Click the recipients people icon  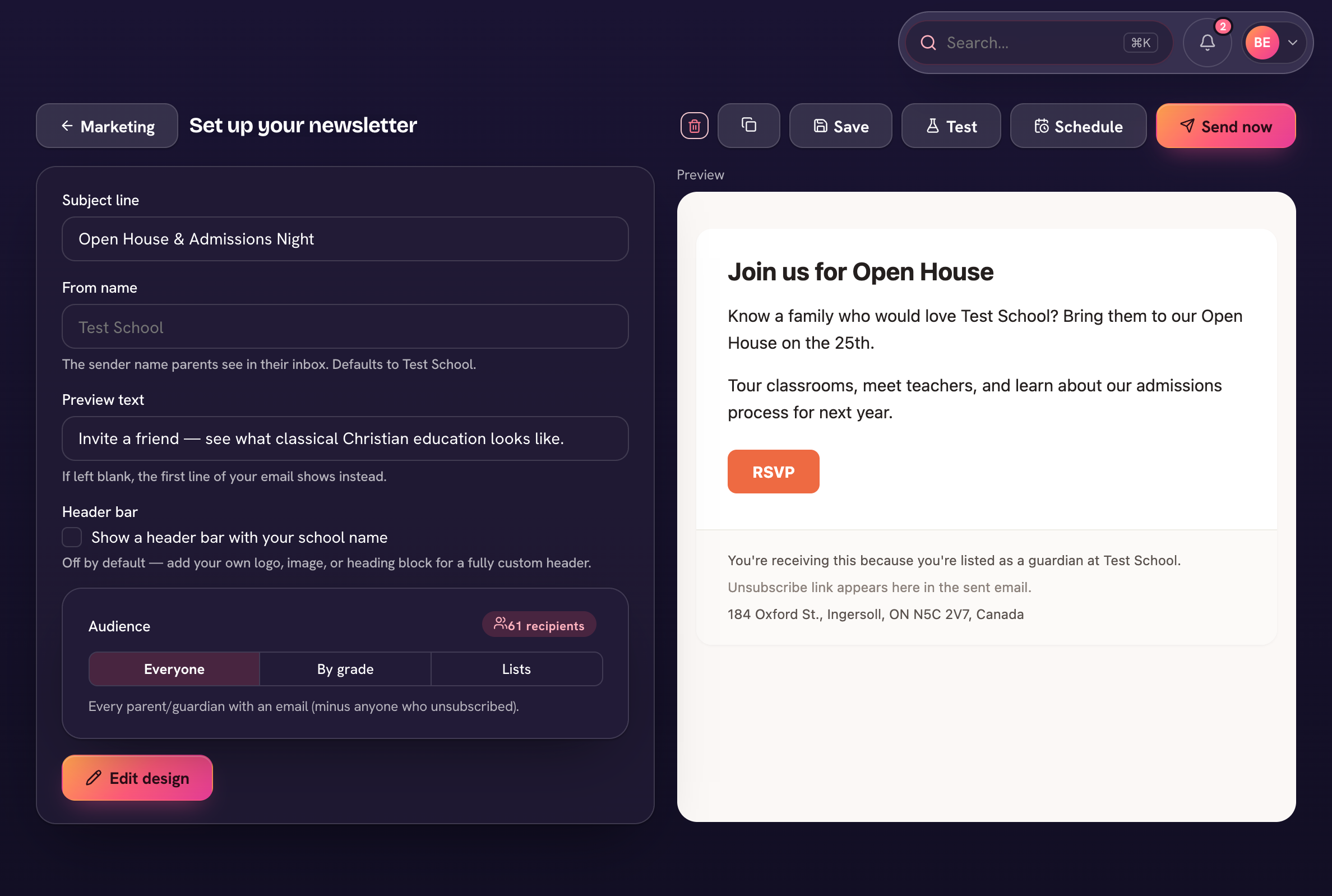pyautogui.click(x=501, y=623)
